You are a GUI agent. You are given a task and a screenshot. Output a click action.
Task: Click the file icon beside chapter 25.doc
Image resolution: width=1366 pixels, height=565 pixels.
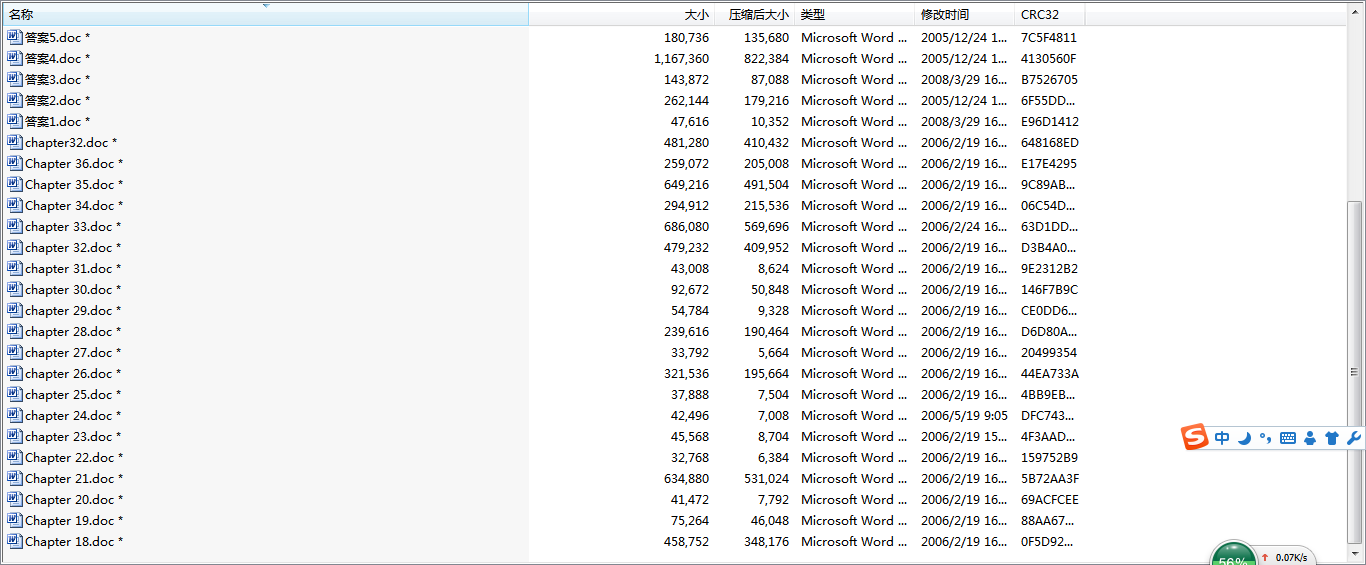(x=14, y=394)
